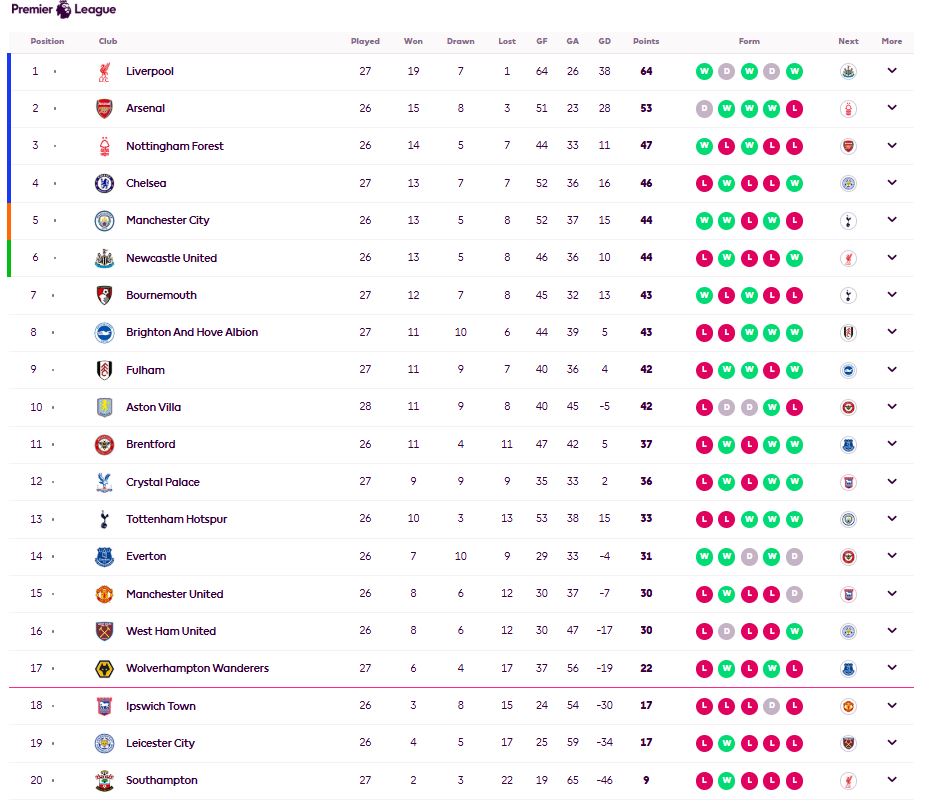Click the Club column header
Screen dimensions: 937x807
(x=108, y=42)
